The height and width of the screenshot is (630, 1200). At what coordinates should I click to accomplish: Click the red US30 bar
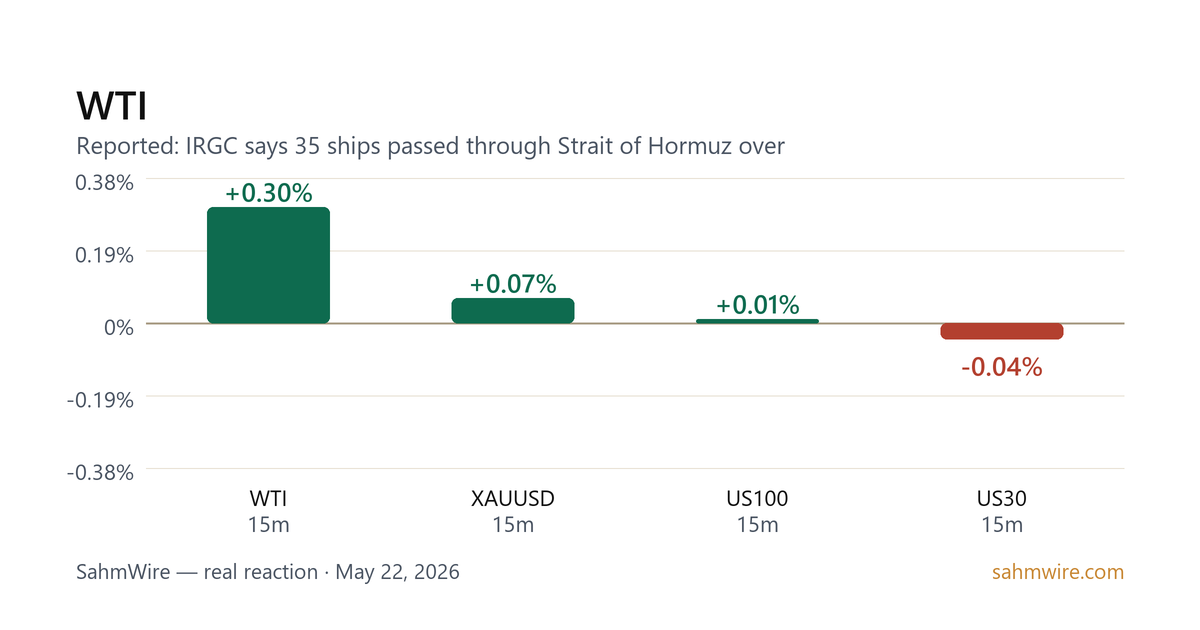(1002, 331)
